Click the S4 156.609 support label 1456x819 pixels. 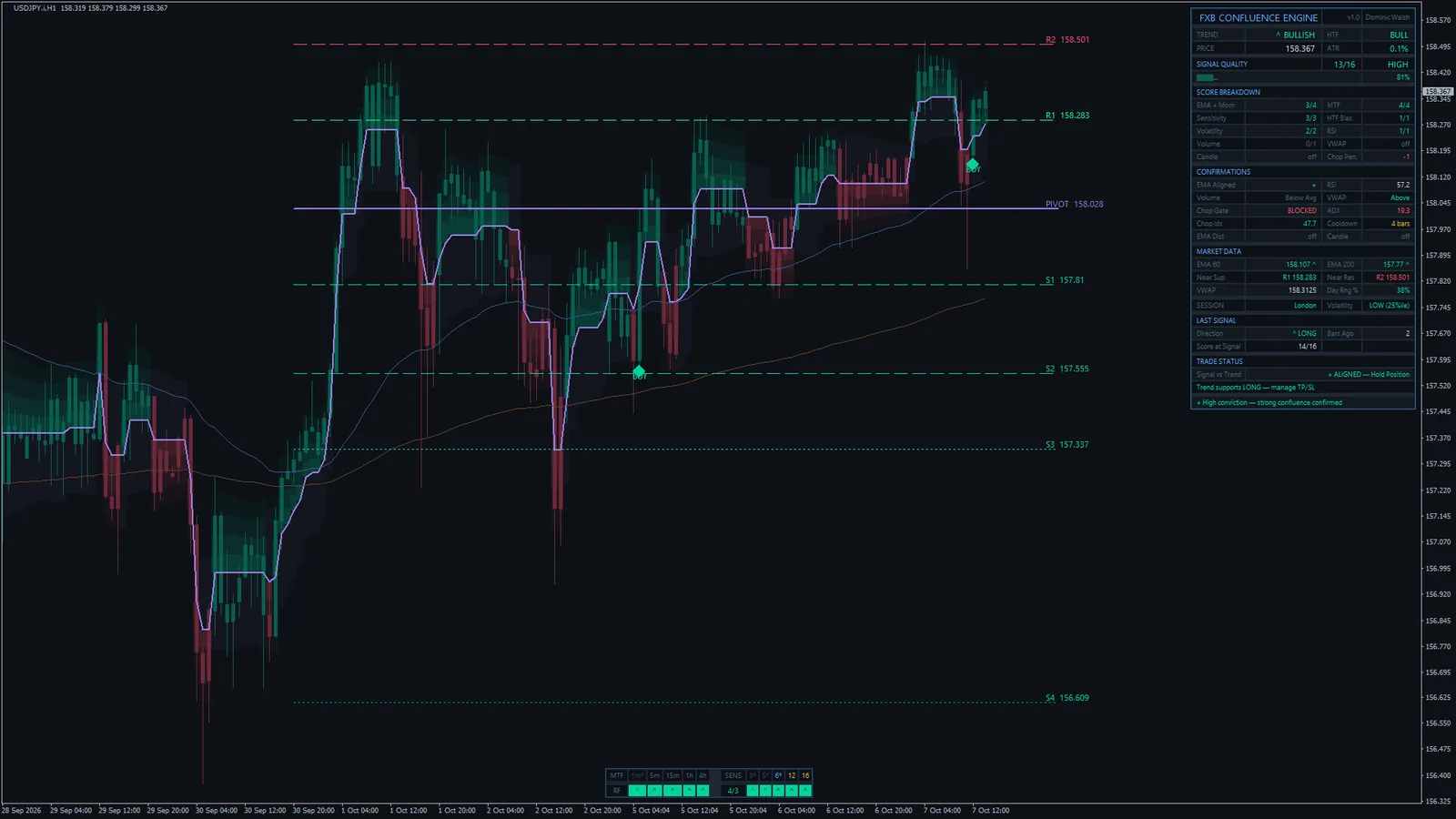click(1067, 698)
